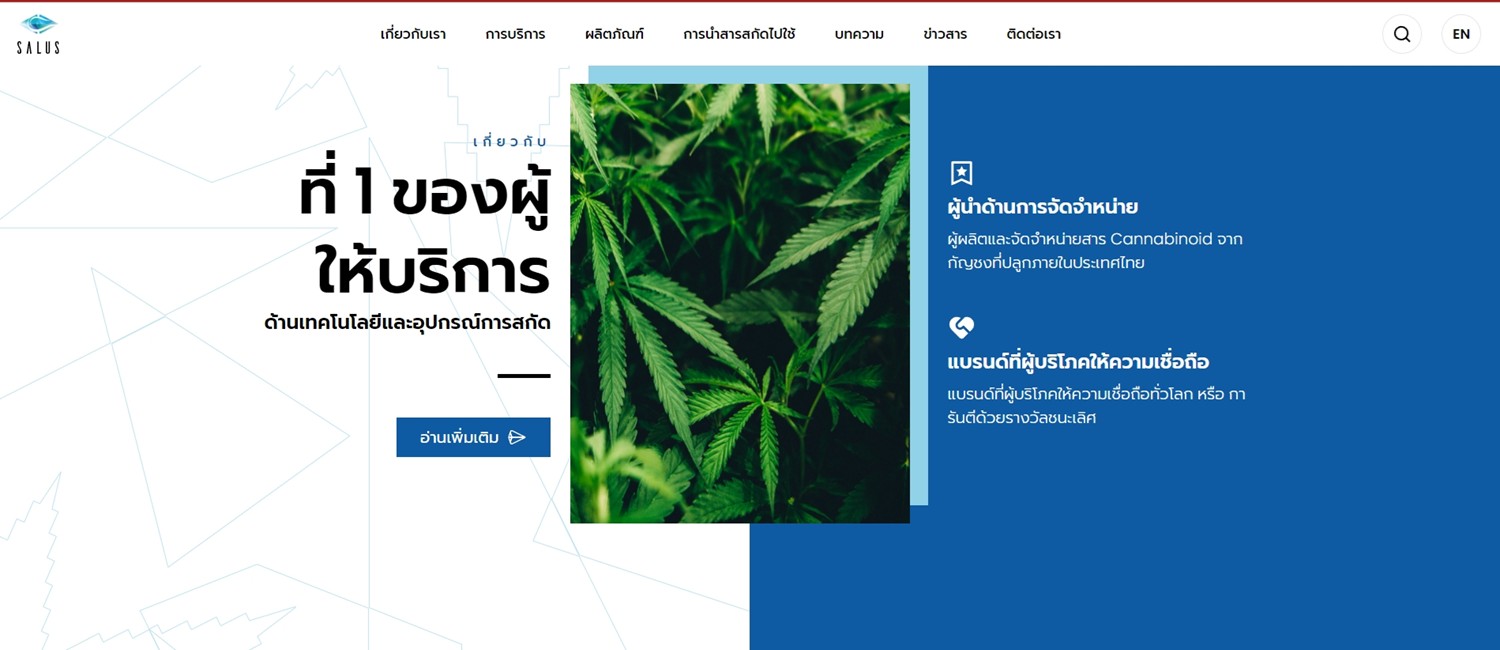This screenshot has height=650, width=1500.
Task: Open the บทความ menu item
Action: point(859,34)
